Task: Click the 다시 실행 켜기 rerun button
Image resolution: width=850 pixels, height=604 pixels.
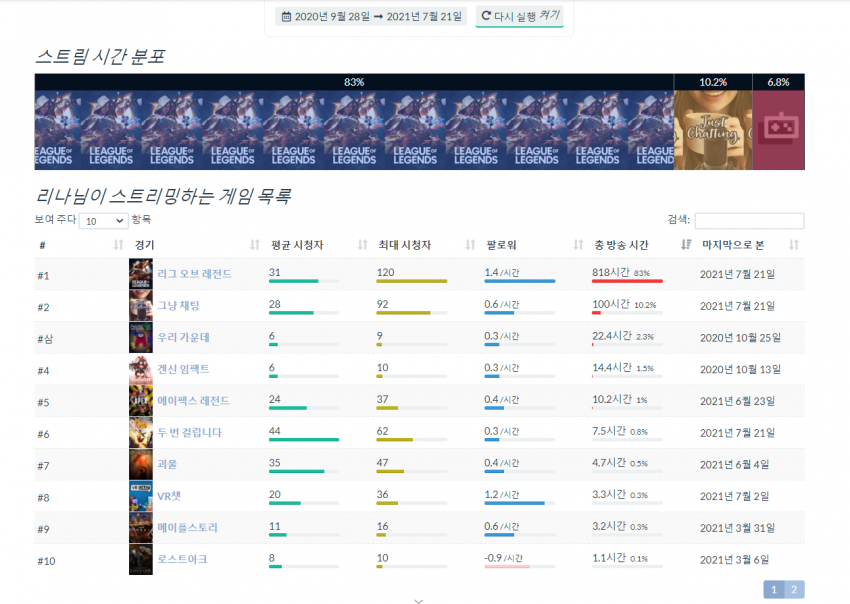Action: (x=519, y=16)
